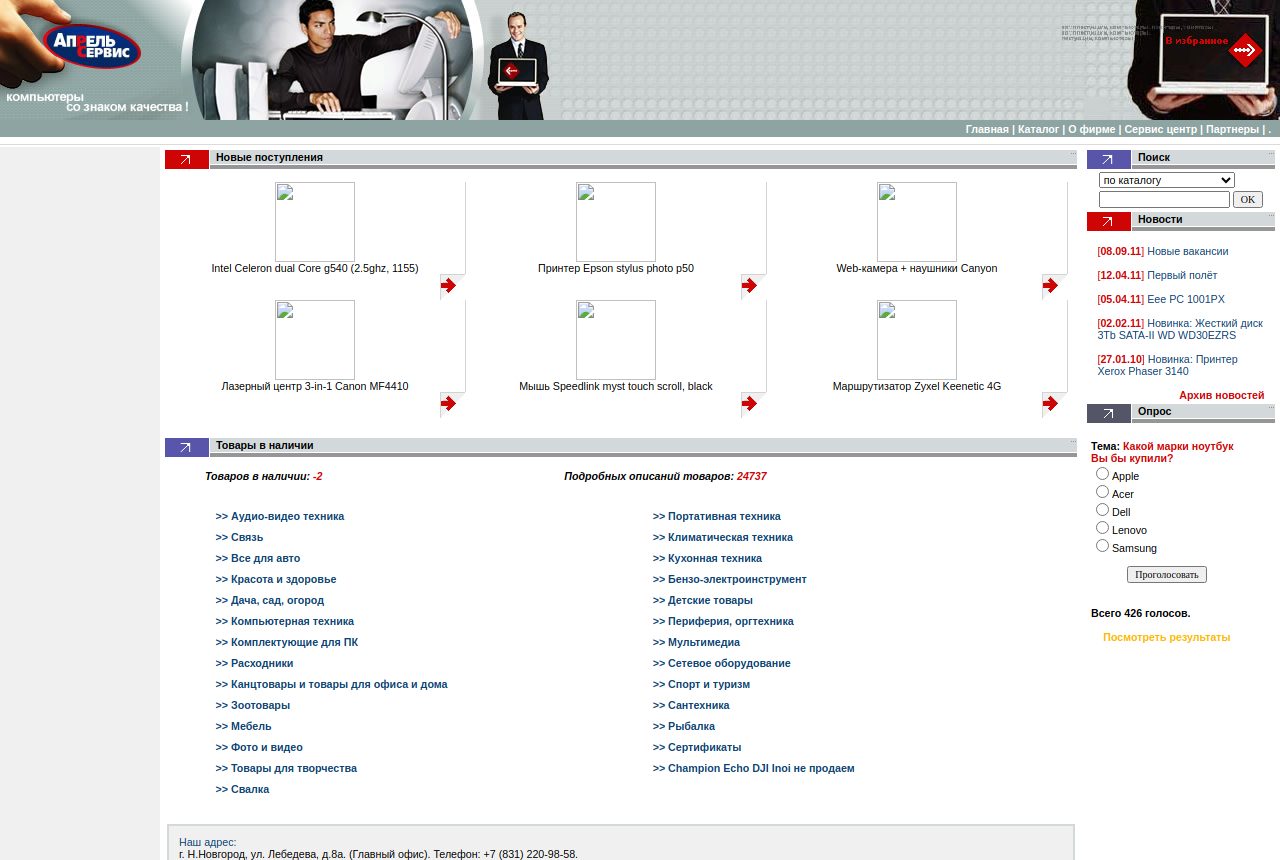This screenshot has width=1280, height=860.
Task: Click red arrow beside Маршрутизатор Zyxel Keenetic 4G
Action: tap(1050, 404)
